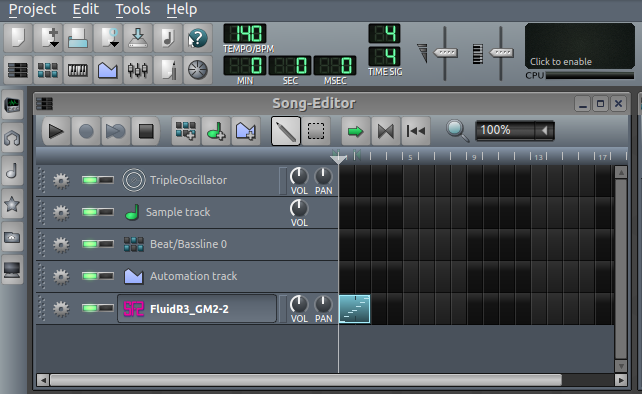Open Instrument plugins sidebar tab
This screenshot has width=642, height=394.
tap(12, 106)
